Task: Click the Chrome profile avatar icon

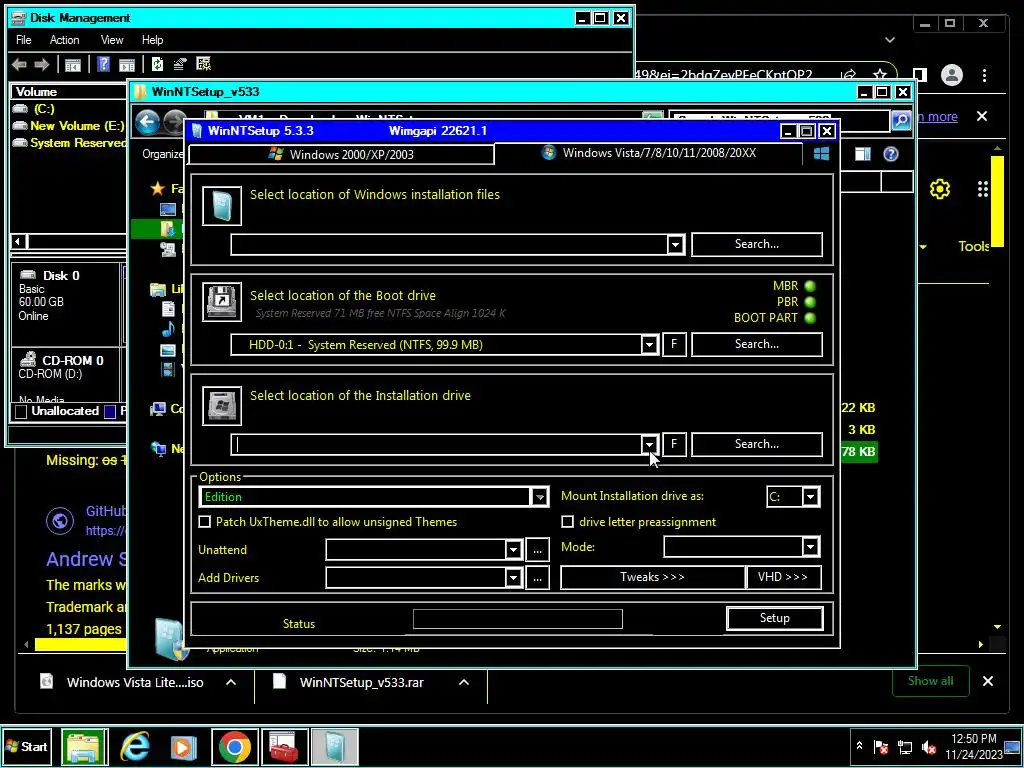Action: click(952, 75)
